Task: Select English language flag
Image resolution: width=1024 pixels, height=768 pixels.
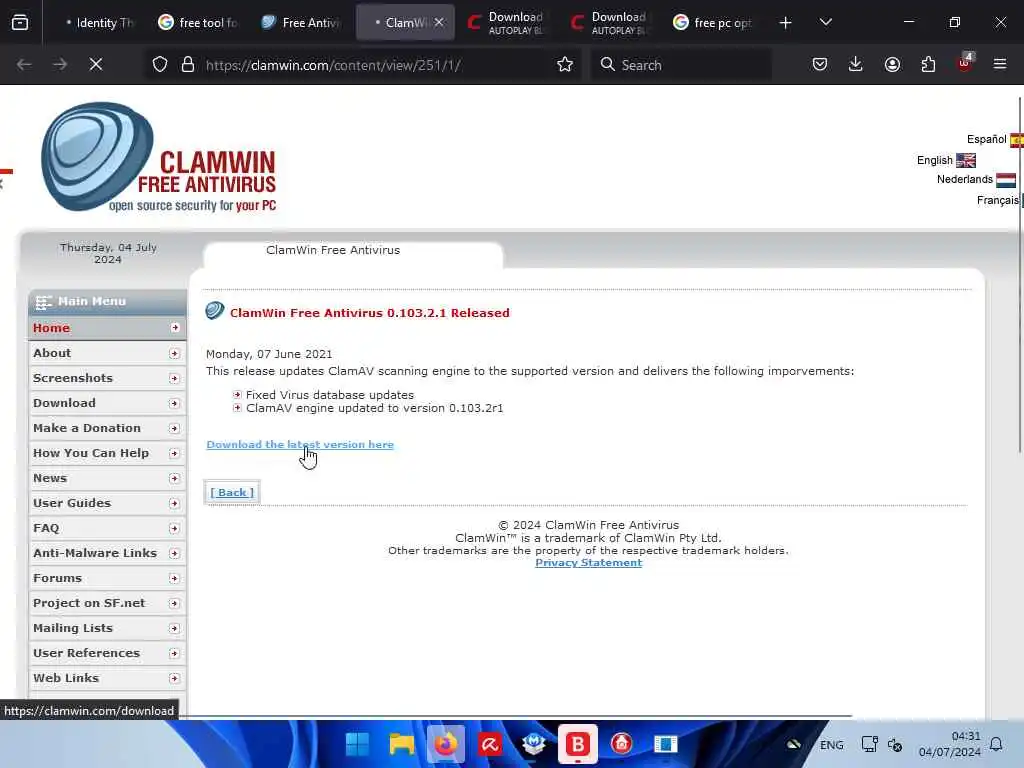Action: click(965, 160)
